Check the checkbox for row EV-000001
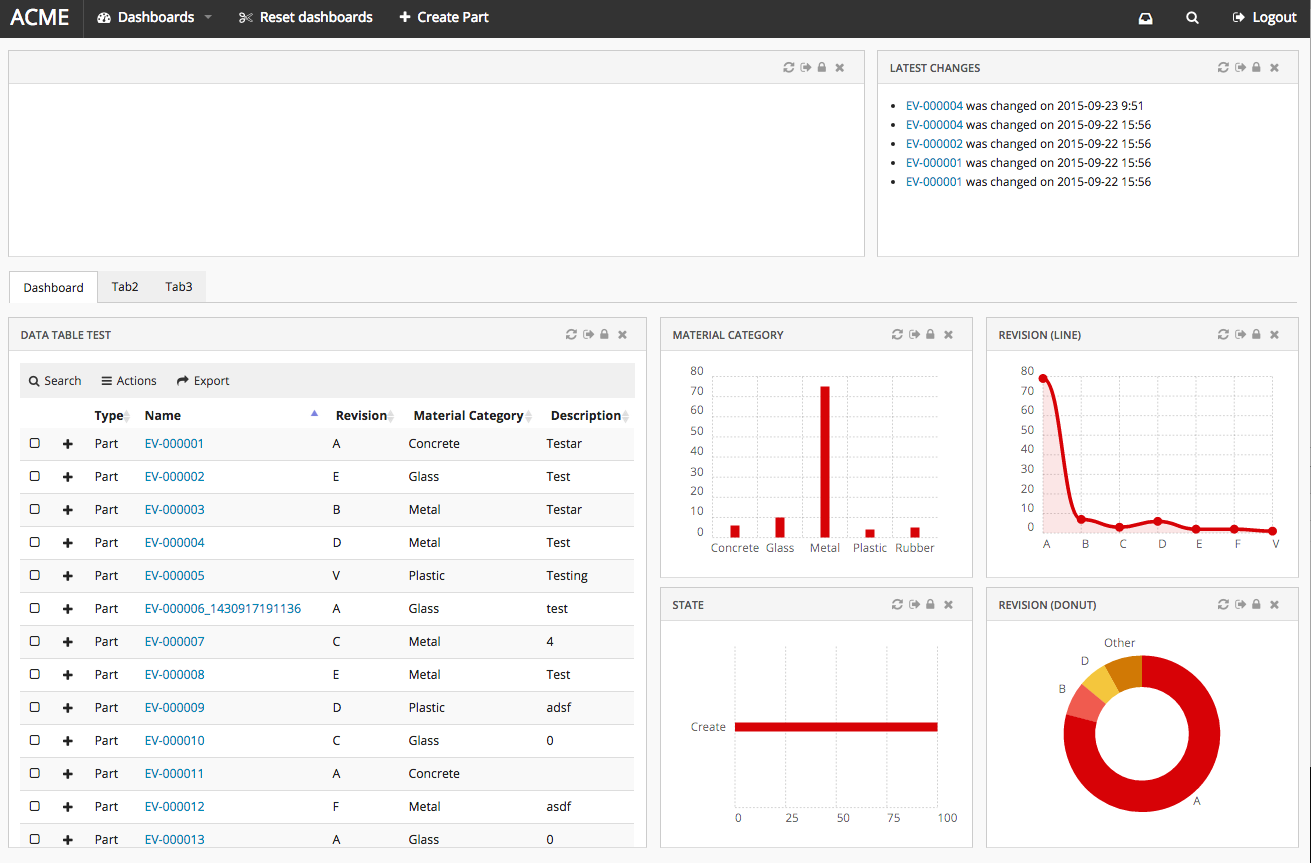This screenshot has width=1311, height=863. [x=35, y=443]
